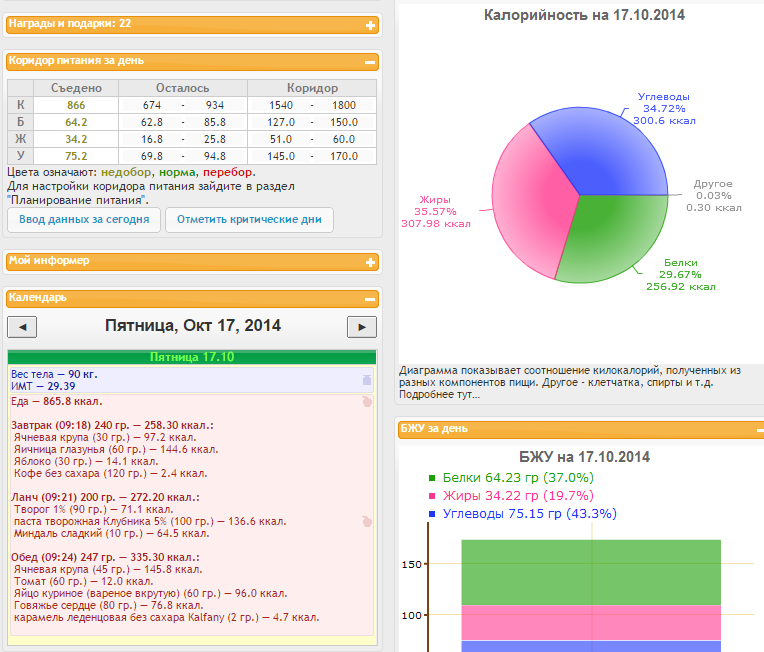This screenshot has height=652, width=764.
Task: Click eaten carbs value 75.2
Action: [76, 156]
